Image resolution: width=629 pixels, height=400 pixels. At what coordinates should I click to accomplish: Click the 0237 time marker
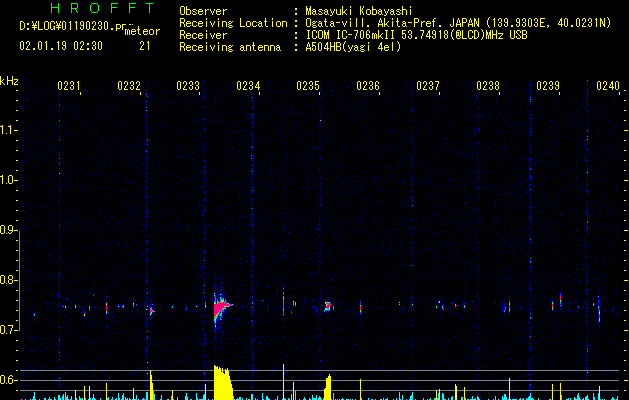[428, 86]
